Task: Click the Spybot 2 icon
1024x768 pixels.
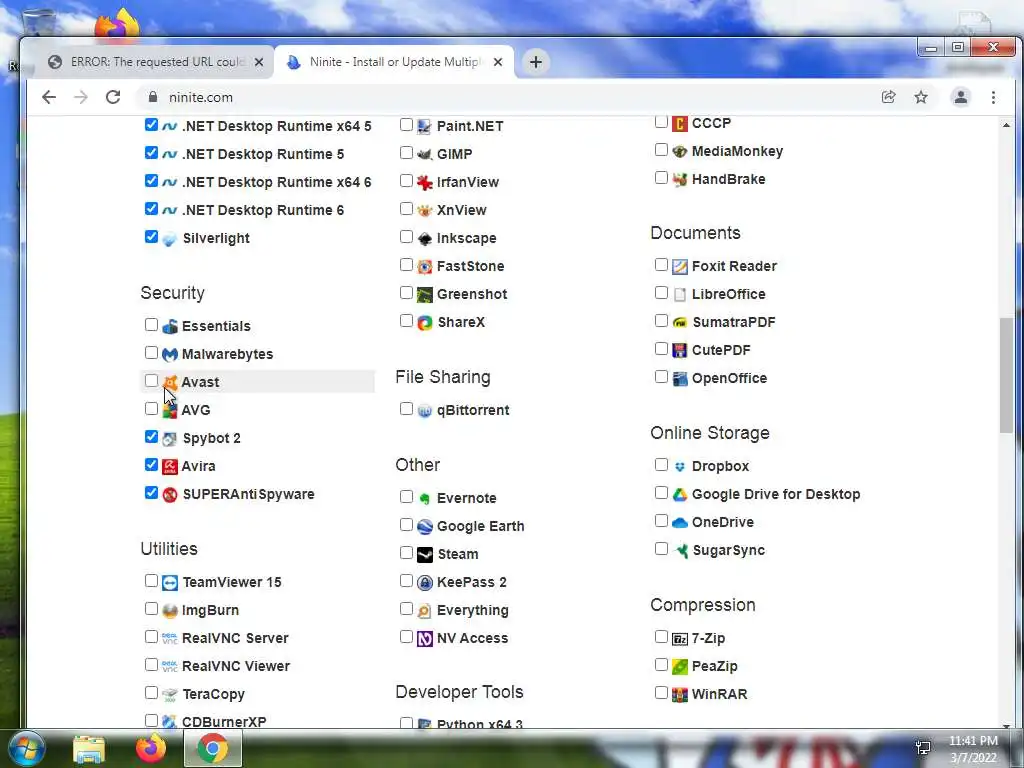Action: 170,438
